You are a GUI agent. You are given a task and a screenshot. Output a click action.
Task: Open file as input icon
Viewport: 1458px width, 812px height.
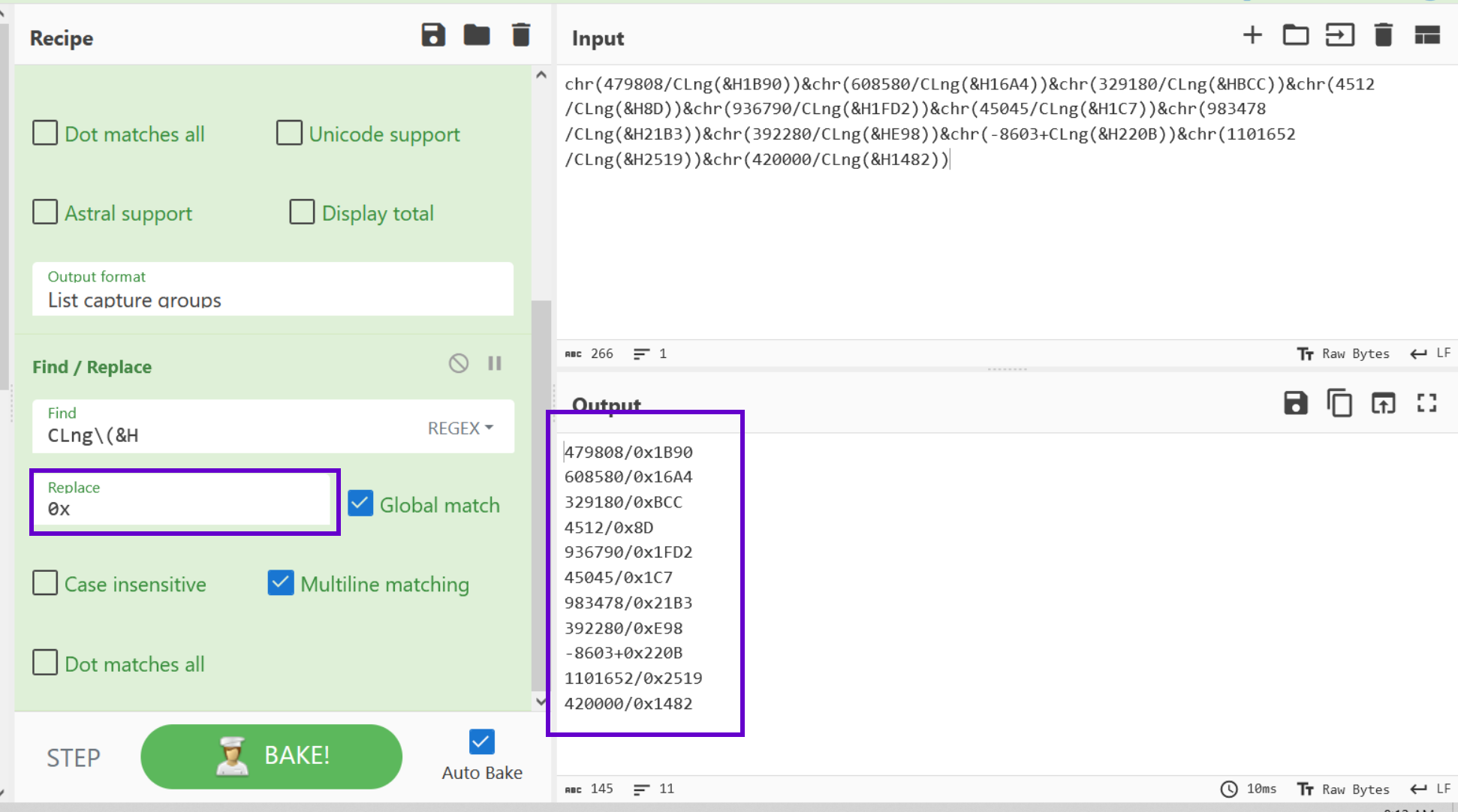click(x=1340, y=35)
